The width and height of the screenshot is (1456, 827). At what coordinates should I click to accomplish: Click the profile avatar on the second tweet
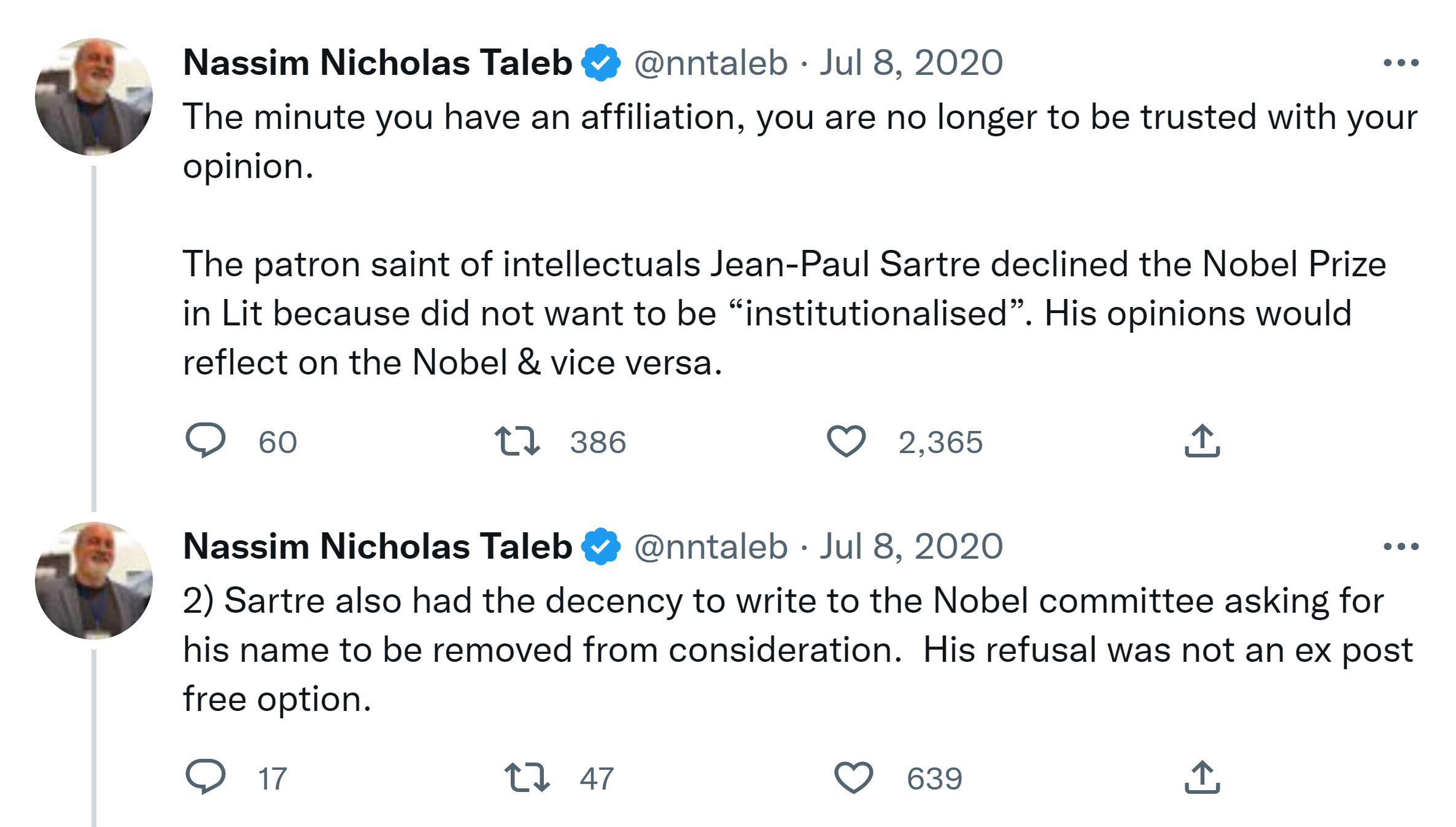tap(94, 581)
